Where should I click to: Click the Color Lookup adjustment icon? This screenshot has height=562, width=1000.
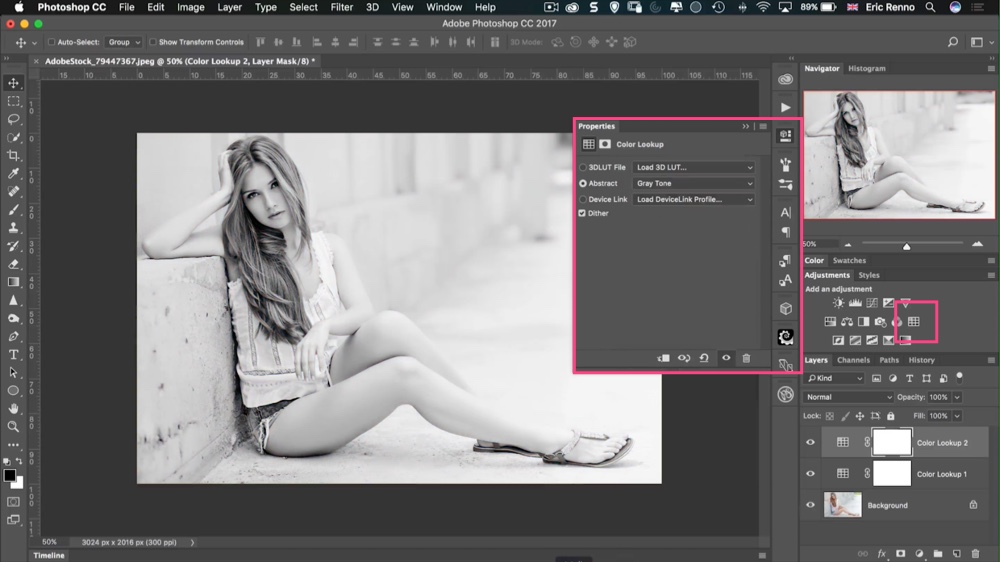tap(913, 321)
